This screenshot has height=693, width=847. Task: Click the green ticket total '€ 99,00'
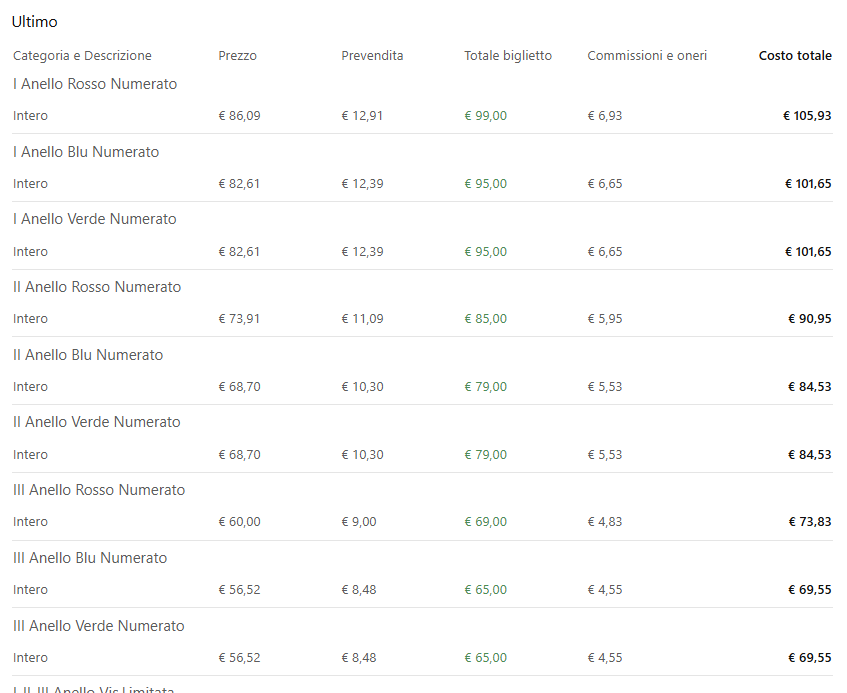pos(486,116)
